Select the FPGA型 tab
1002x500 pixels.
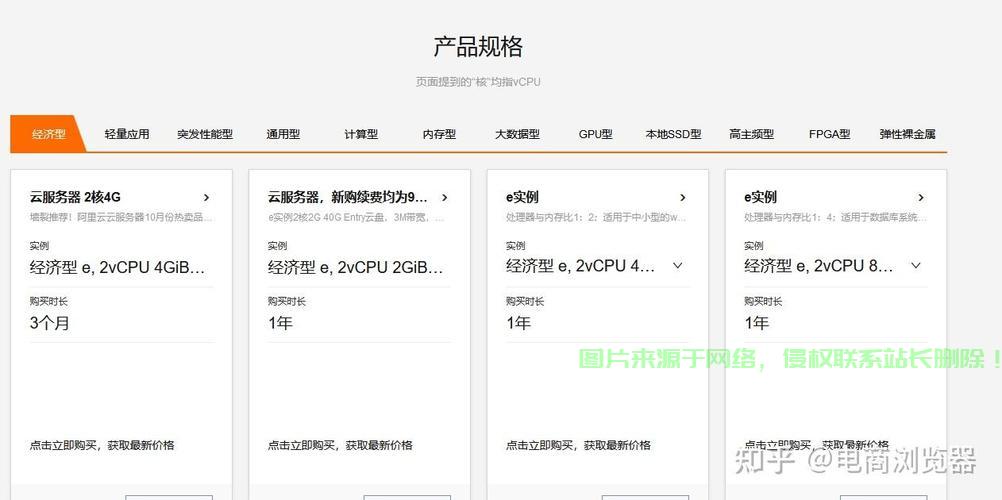(x=829, y=134)
